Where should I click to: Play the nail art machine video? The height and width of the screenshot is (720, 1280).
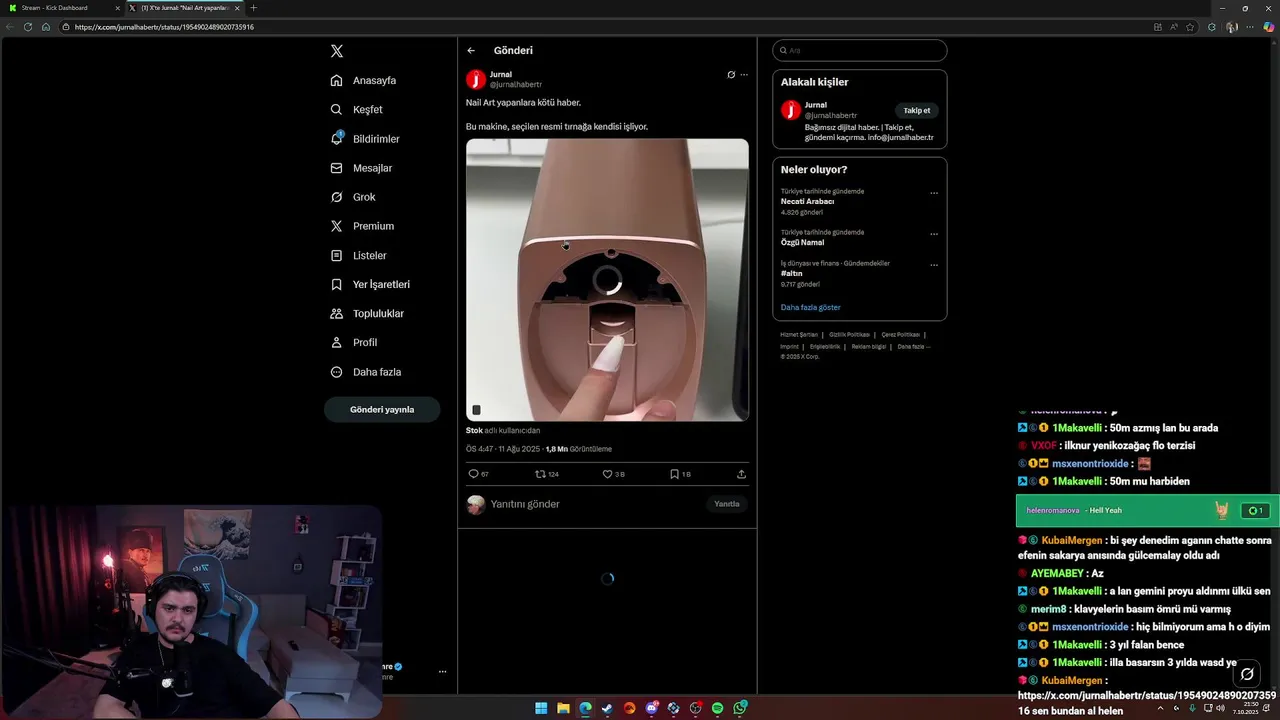(607, 280)
